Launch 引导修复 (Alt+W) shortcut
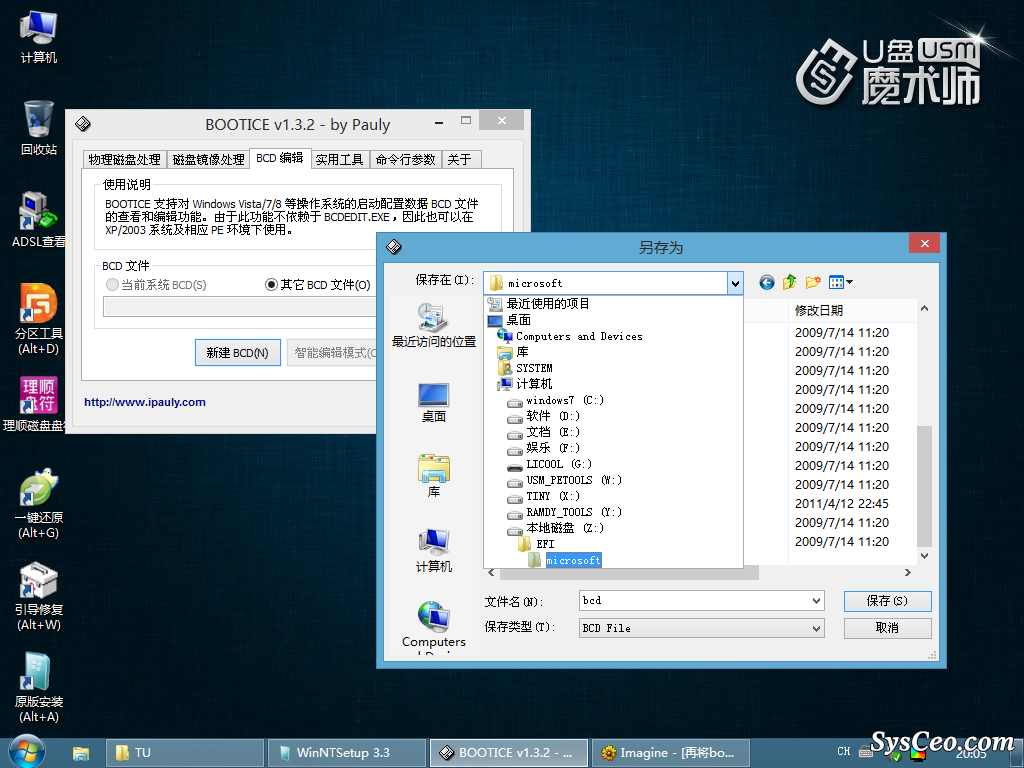1024x768 pixels. tap(39, 596)
